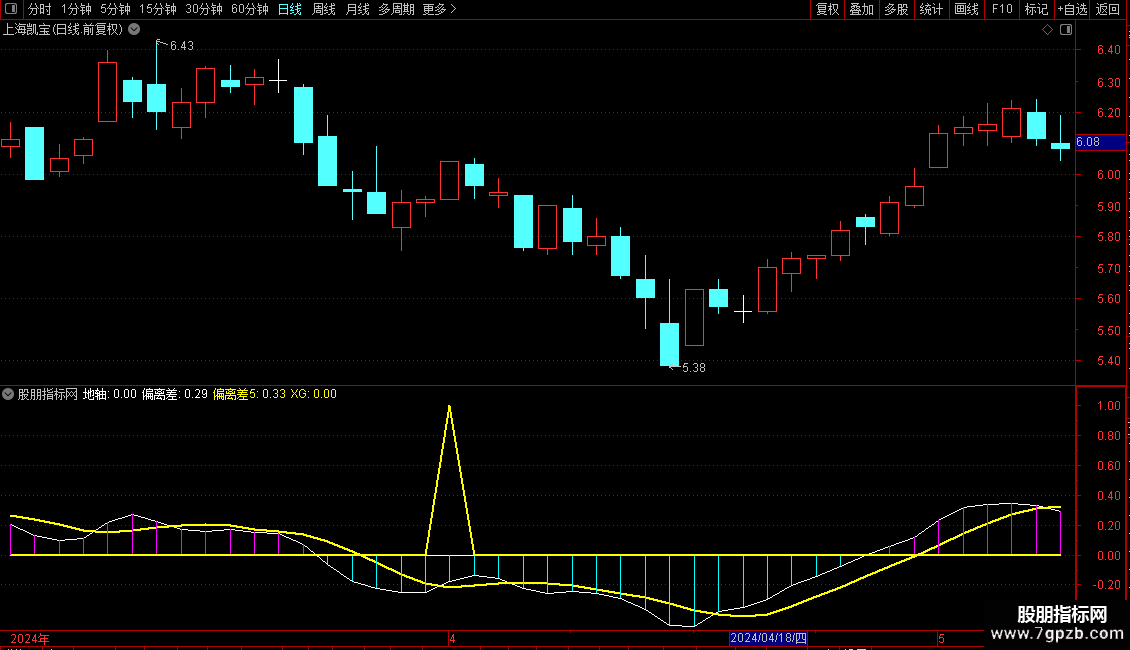Open the 多股 multi-stock view
Viewport: 1130px width, 650px height.
tap(896, 9)
